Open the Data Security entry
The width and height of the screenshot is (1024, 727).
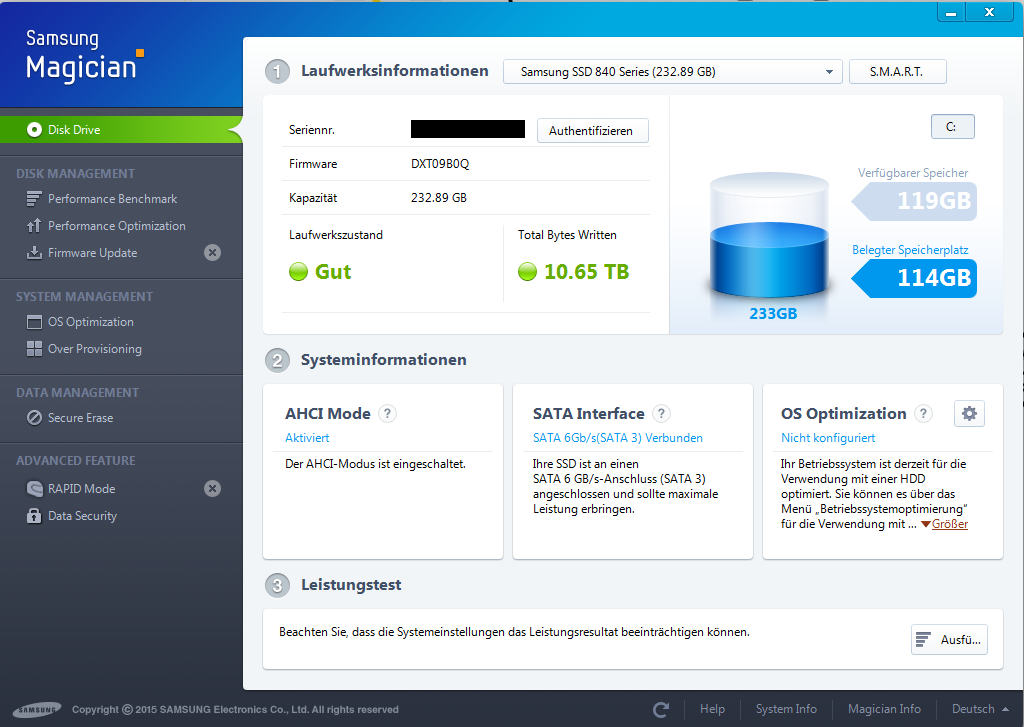(82, 516)
